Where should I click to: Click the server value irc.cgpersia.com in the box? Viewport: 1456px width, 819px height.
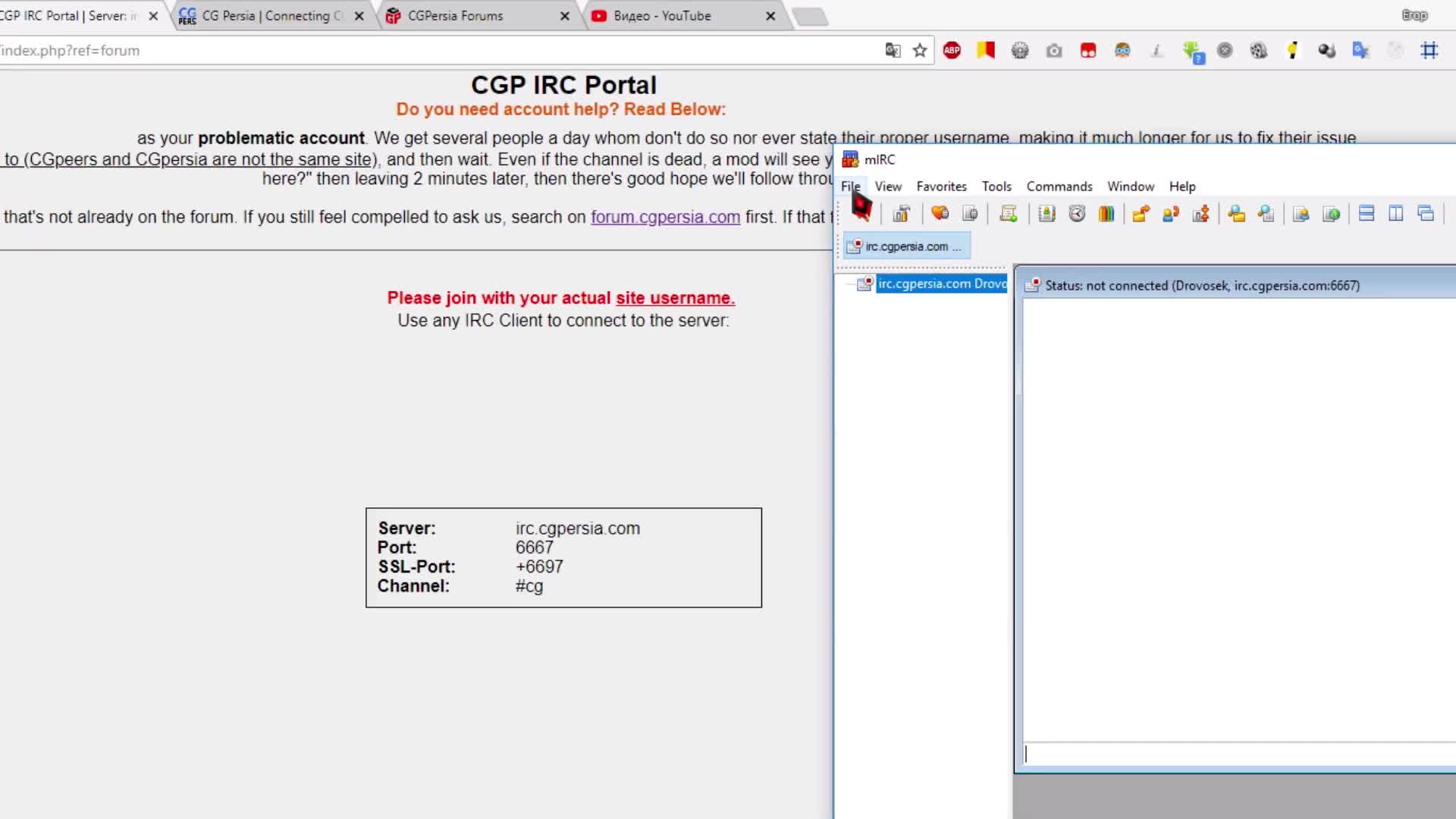click(x=578, y=529)
